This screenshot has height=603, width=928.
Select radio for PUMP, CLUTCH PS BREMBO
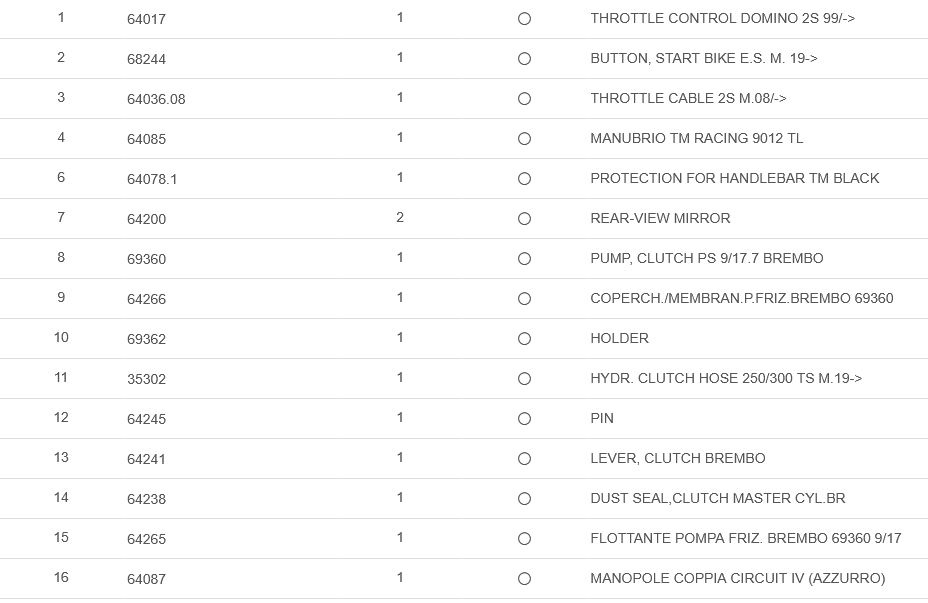(x=524, y=259)
